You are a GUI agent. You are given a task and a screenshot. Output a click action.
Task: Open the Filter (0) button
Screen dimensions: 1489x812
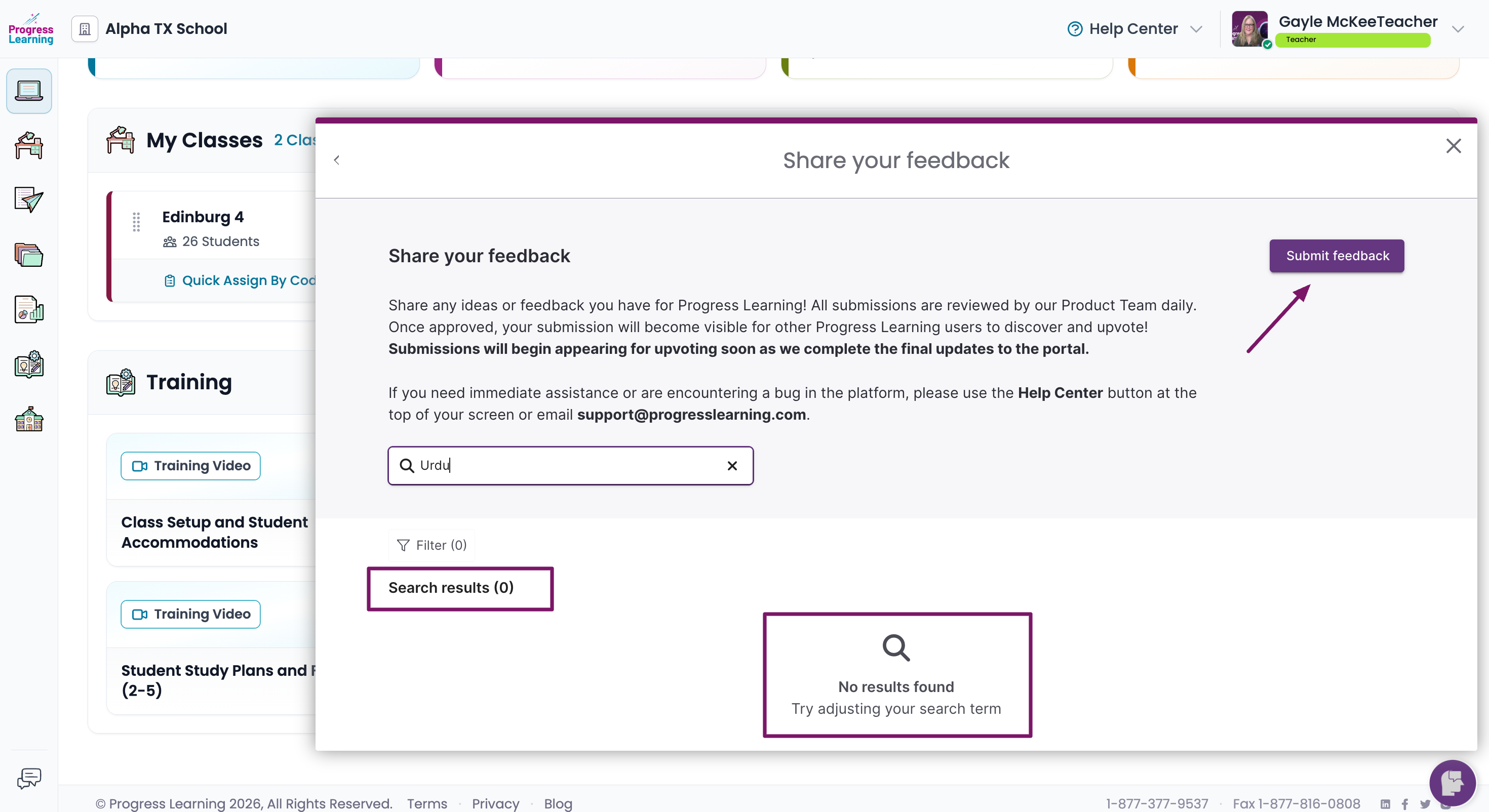coord(432,546)
